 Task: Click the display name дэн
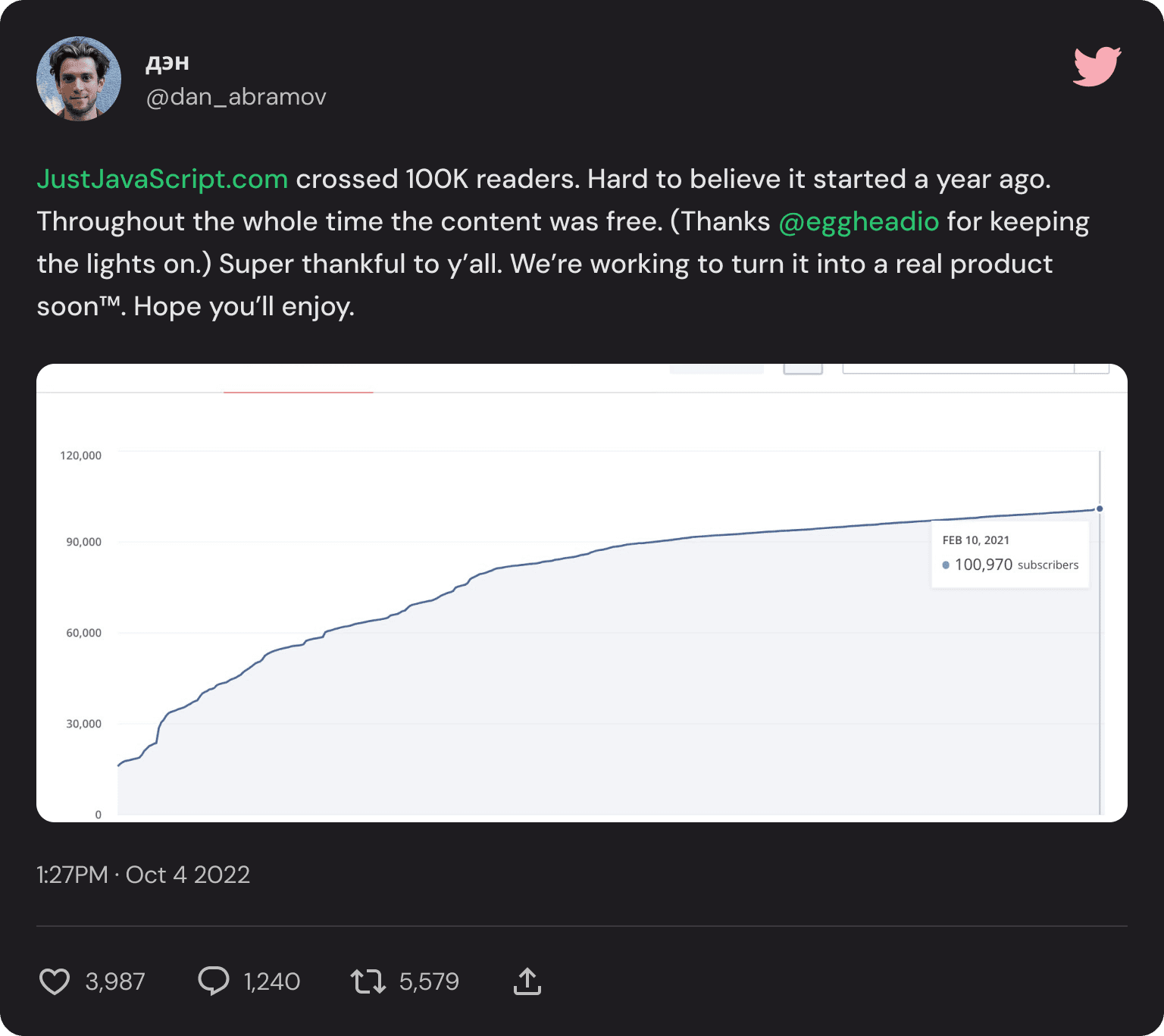(x=167, y=62)
